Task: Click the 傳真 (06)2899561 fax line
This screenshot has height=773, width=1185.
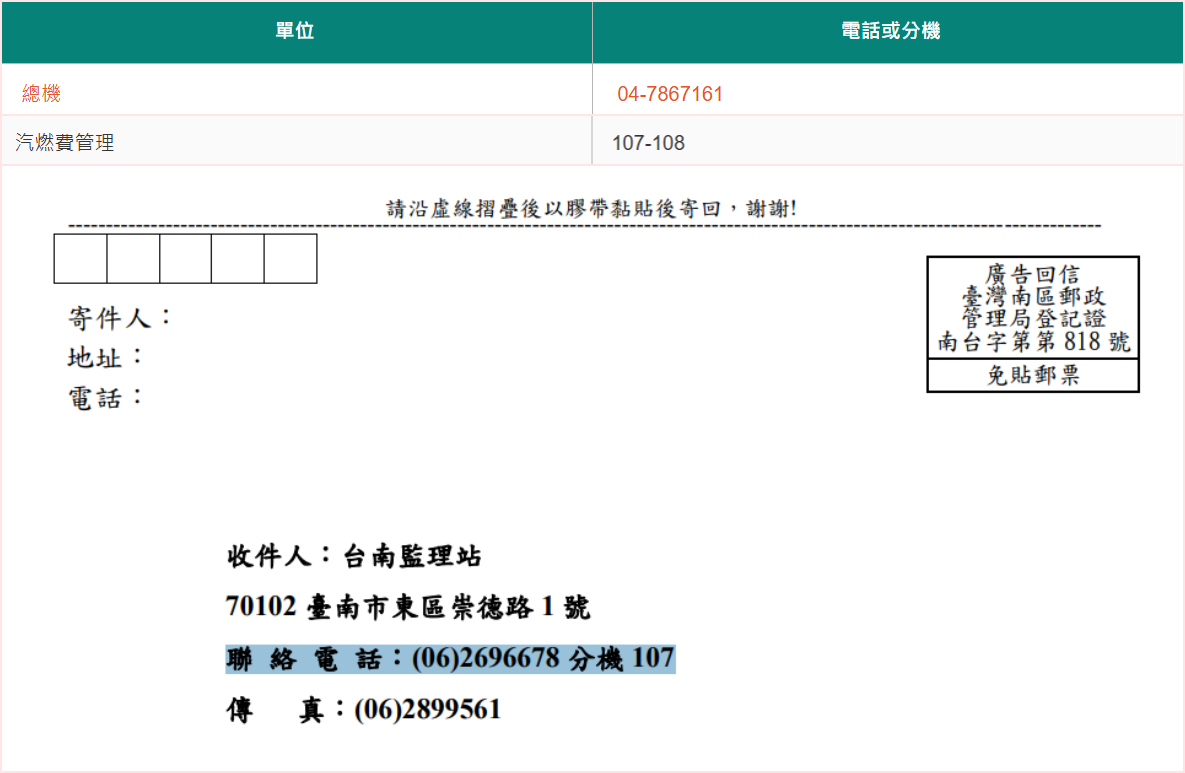Action: tap(364, 710)
